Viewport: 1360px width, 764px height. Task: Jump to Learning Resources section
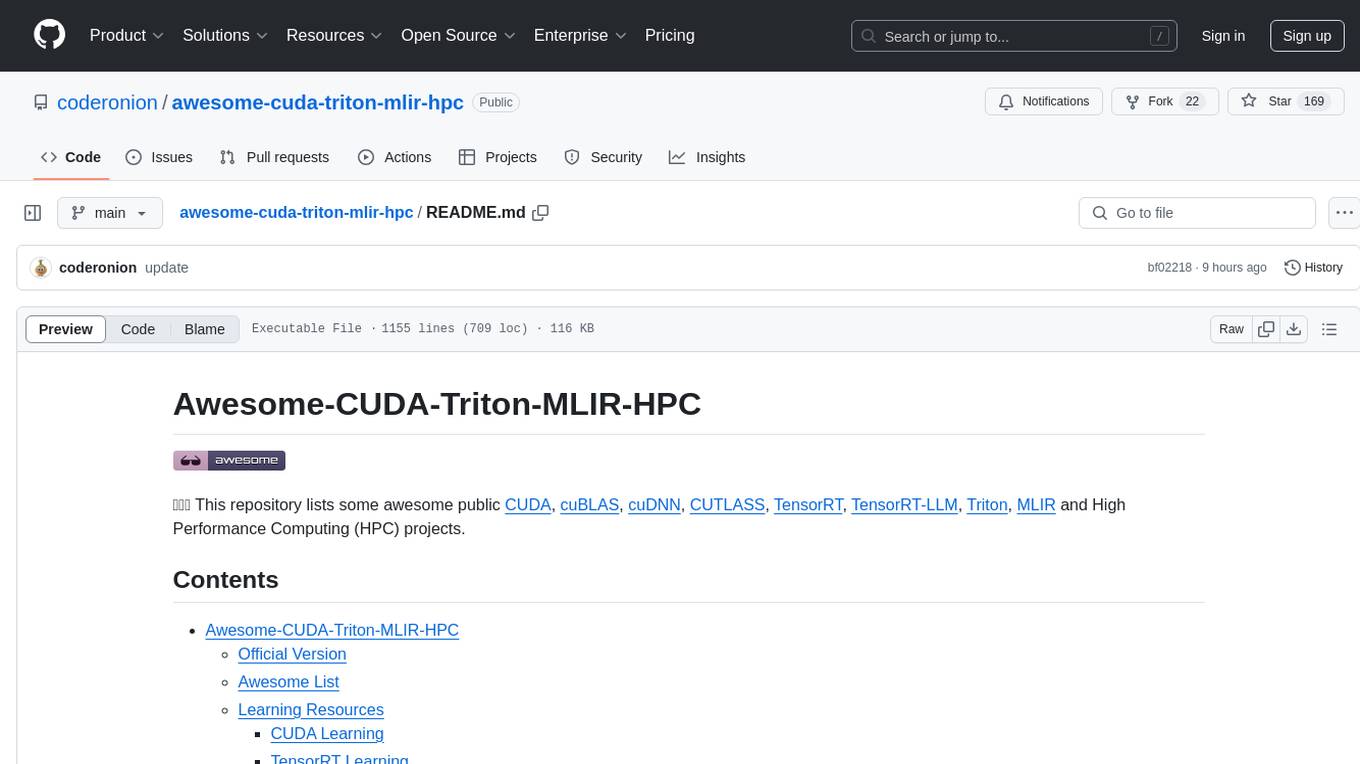(311, 710)
